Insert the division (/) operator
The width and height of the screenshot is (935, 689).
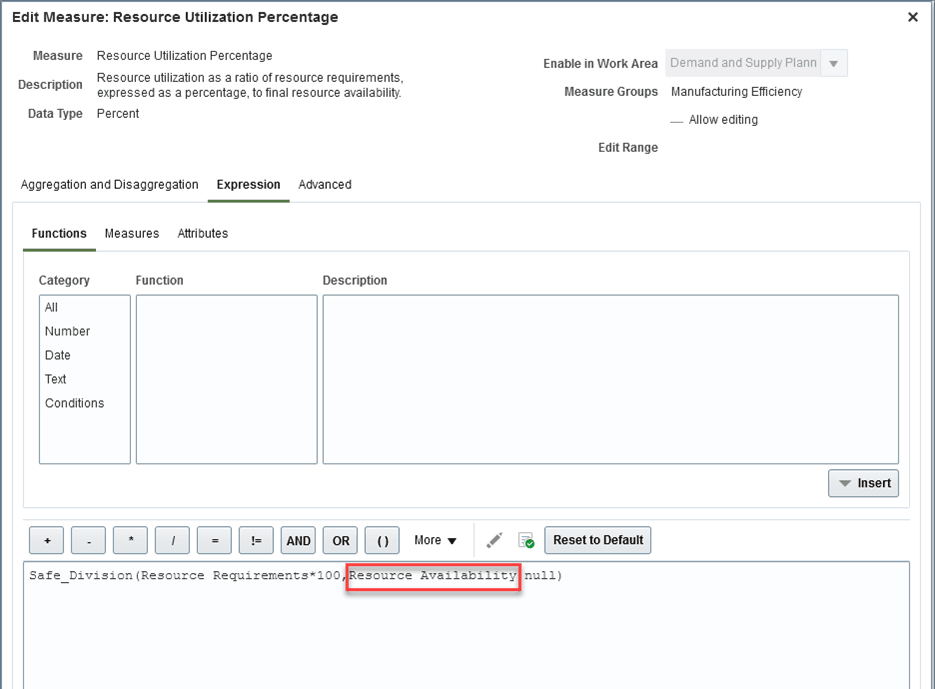tap(172, 540)
